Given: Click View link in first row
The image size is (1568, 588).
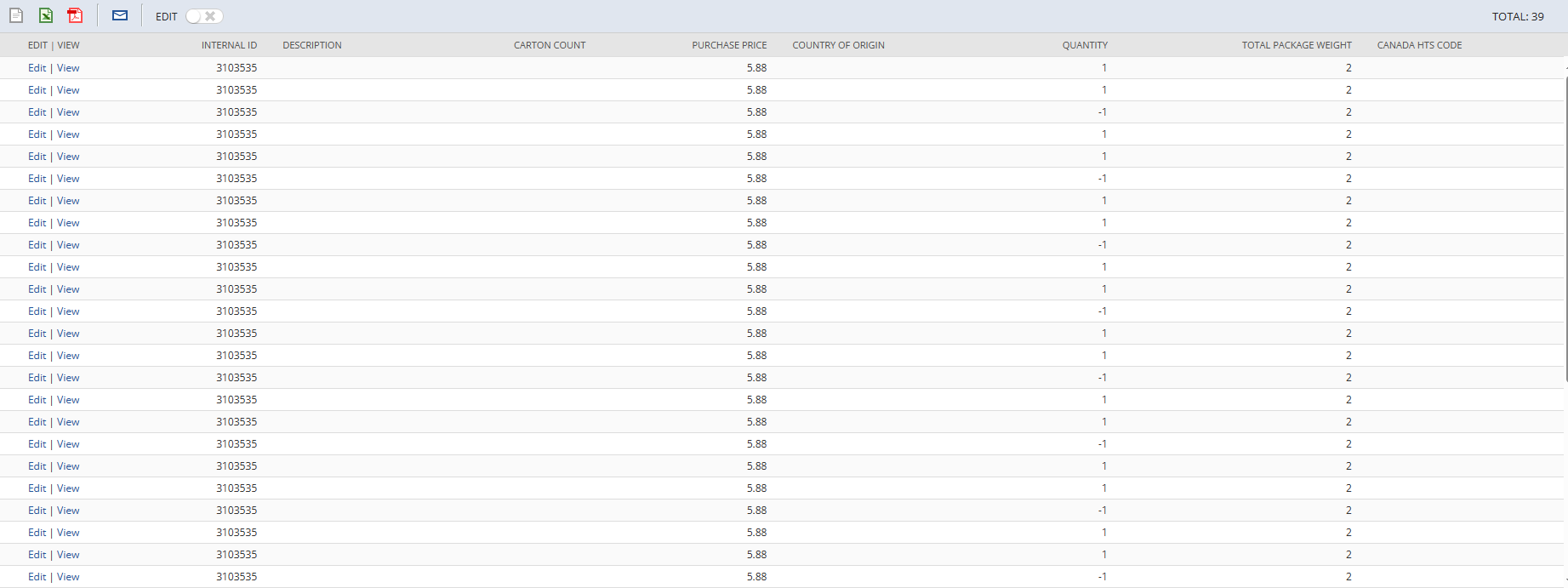Looking at the screenshot, I should [68, 68].
